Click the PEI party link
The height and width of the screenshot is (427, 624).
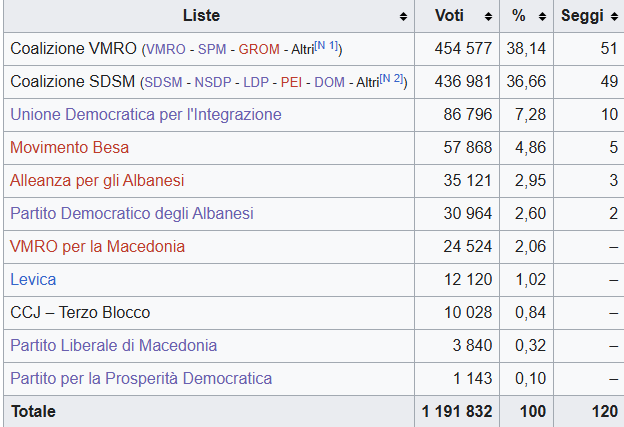(x=300, y=82)
